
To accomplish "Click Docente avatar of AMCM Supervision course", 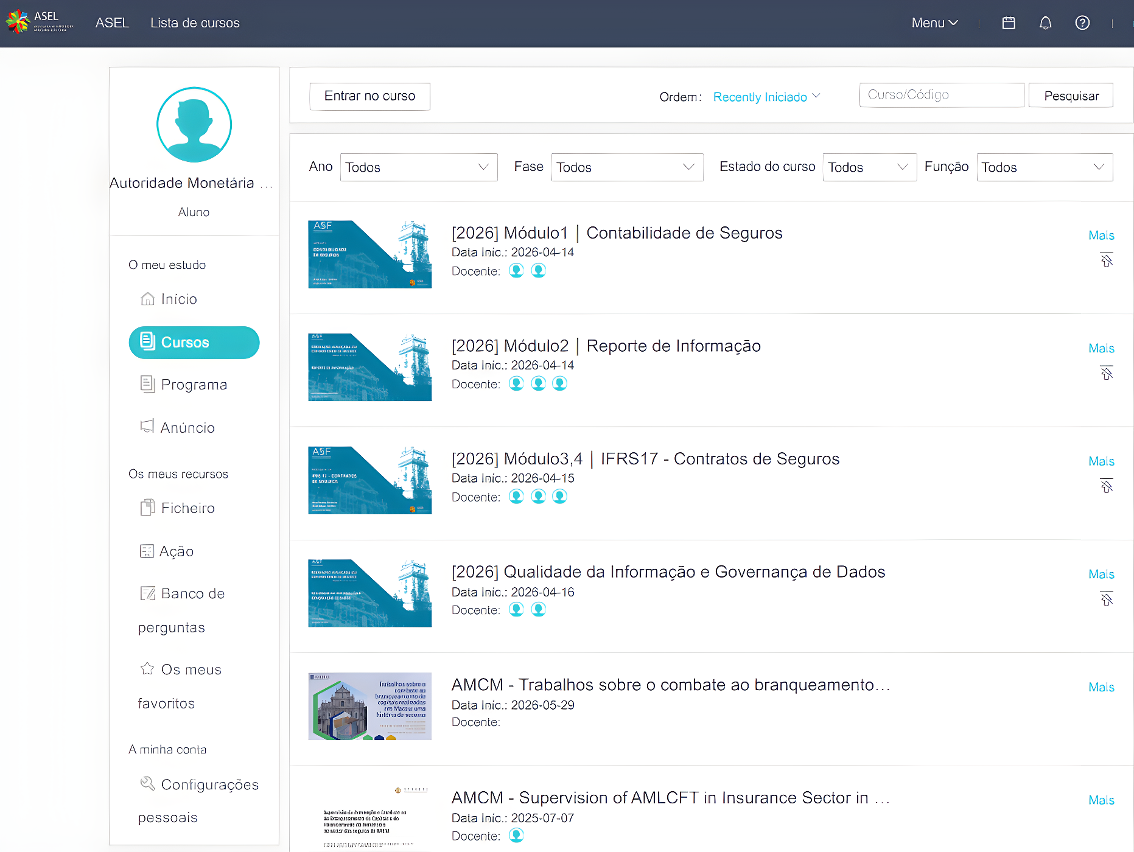I will pyautogui.click(x=516, y=835).
